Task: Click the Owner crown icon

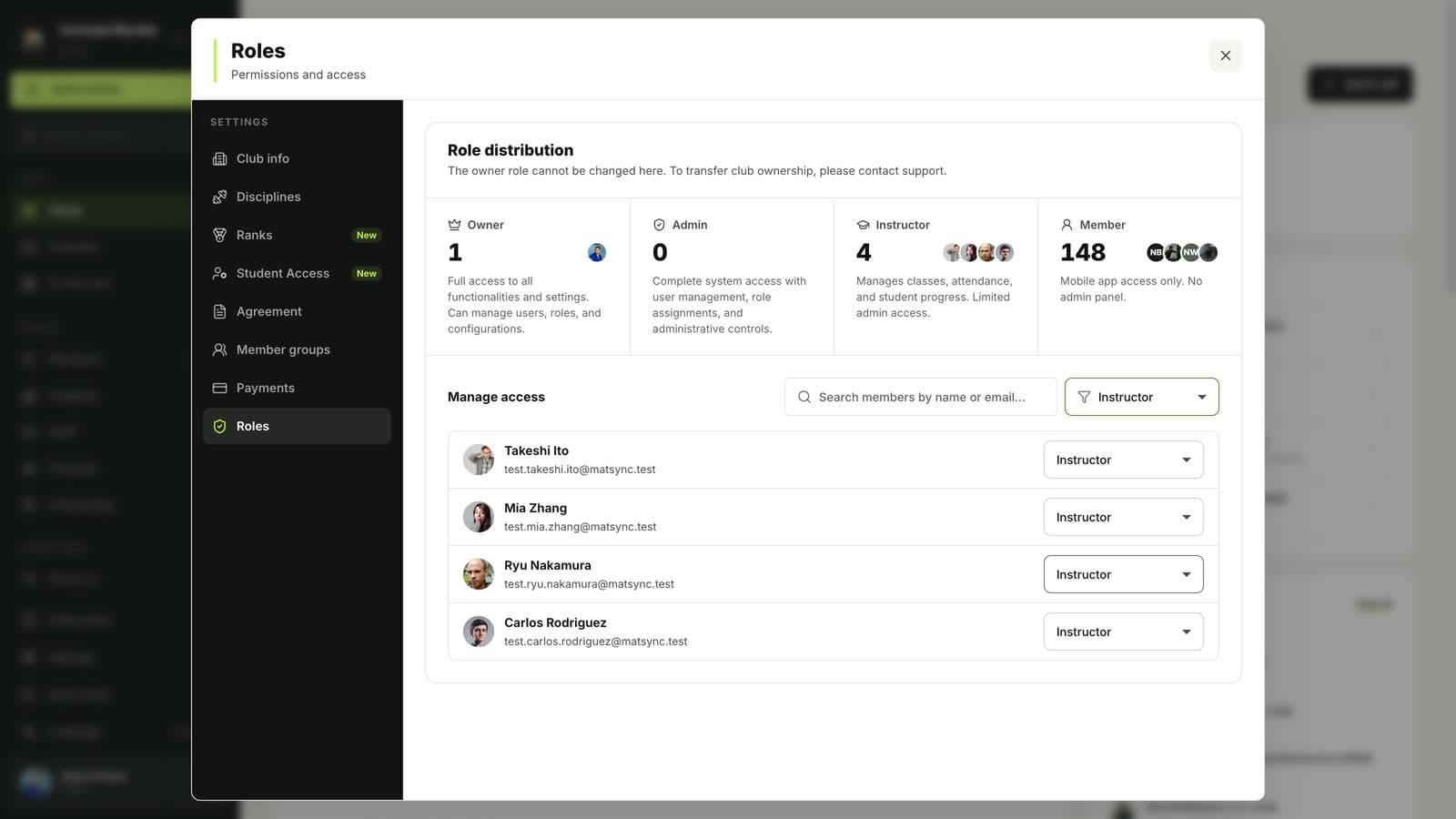Action: coord(454,225)
